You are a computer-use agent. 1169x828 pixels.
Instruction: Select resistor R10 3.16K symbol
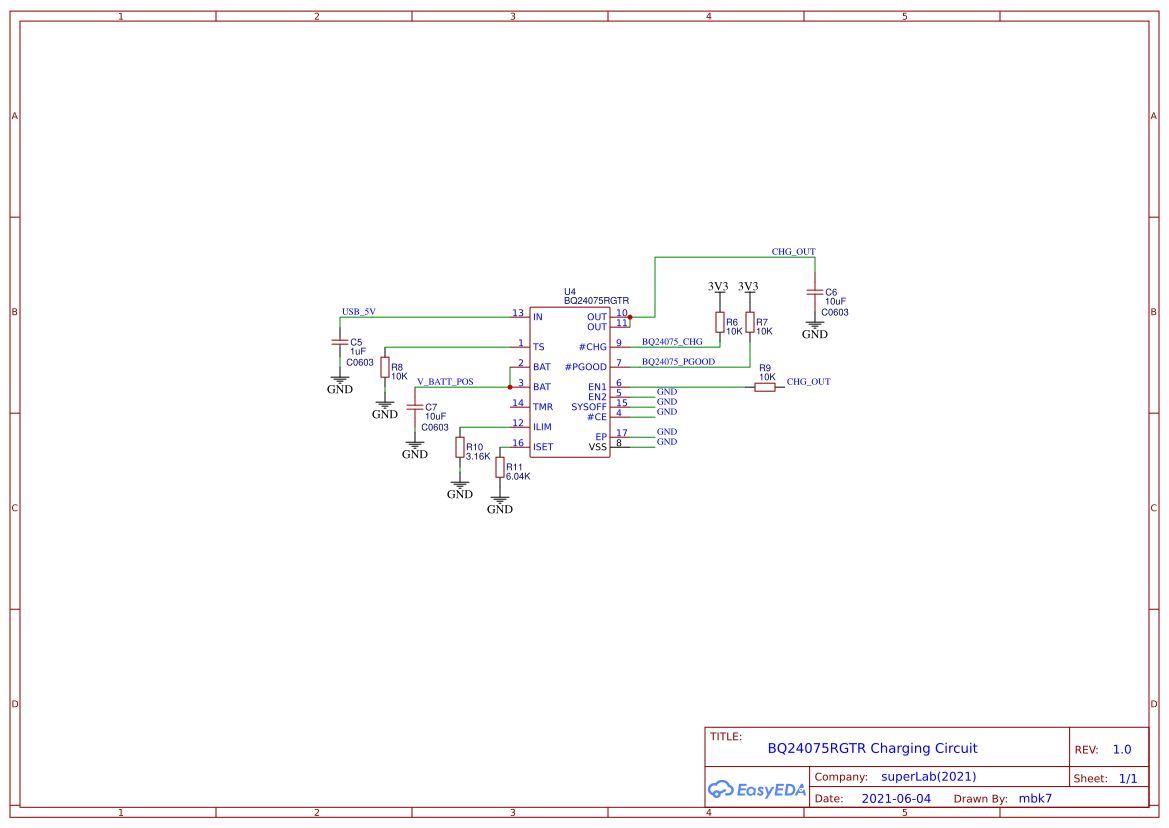coord(458,449)
